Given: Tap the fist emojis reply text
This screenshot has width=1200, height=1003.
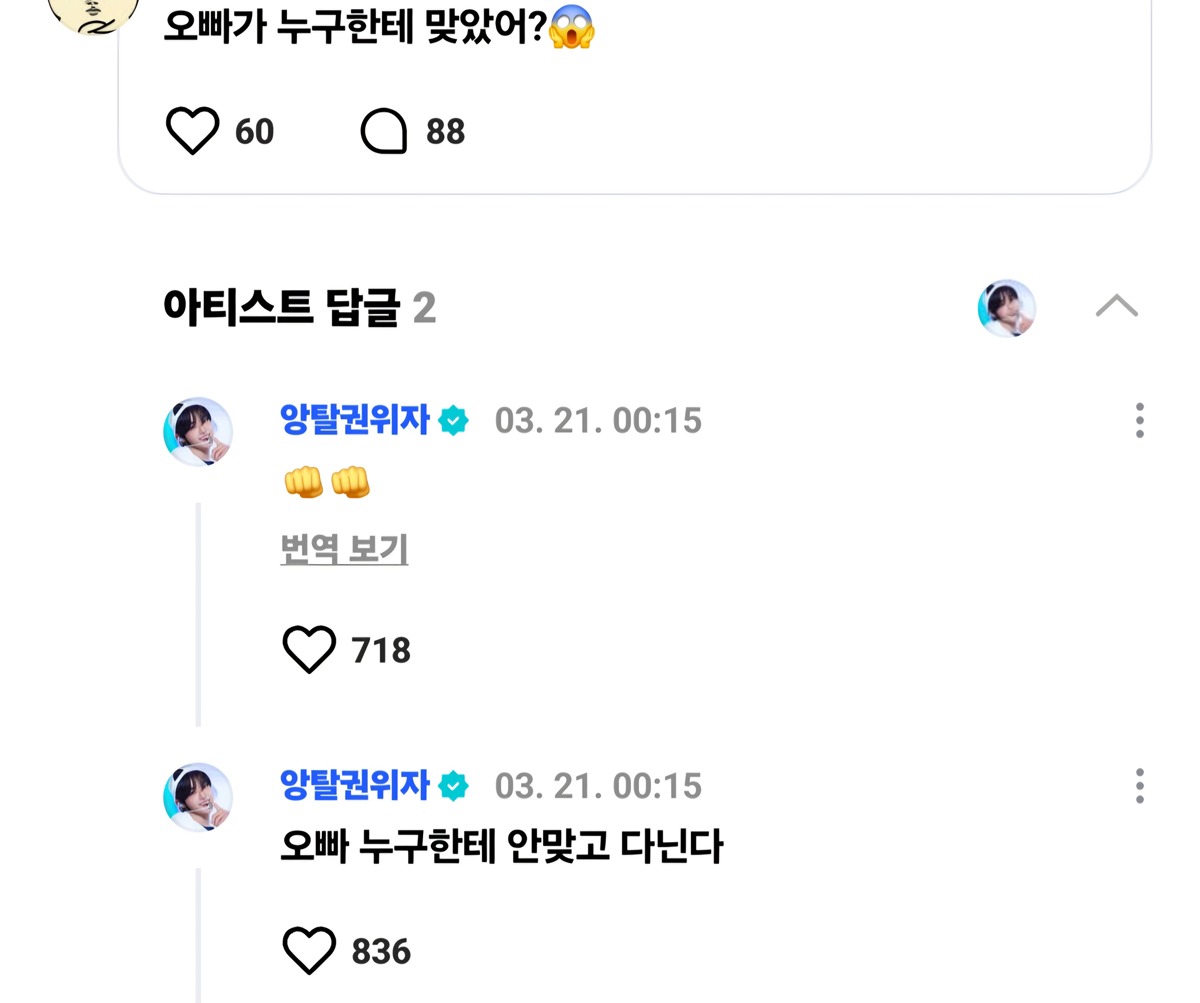Looking at the screenshot, I should tap(327, 483).
